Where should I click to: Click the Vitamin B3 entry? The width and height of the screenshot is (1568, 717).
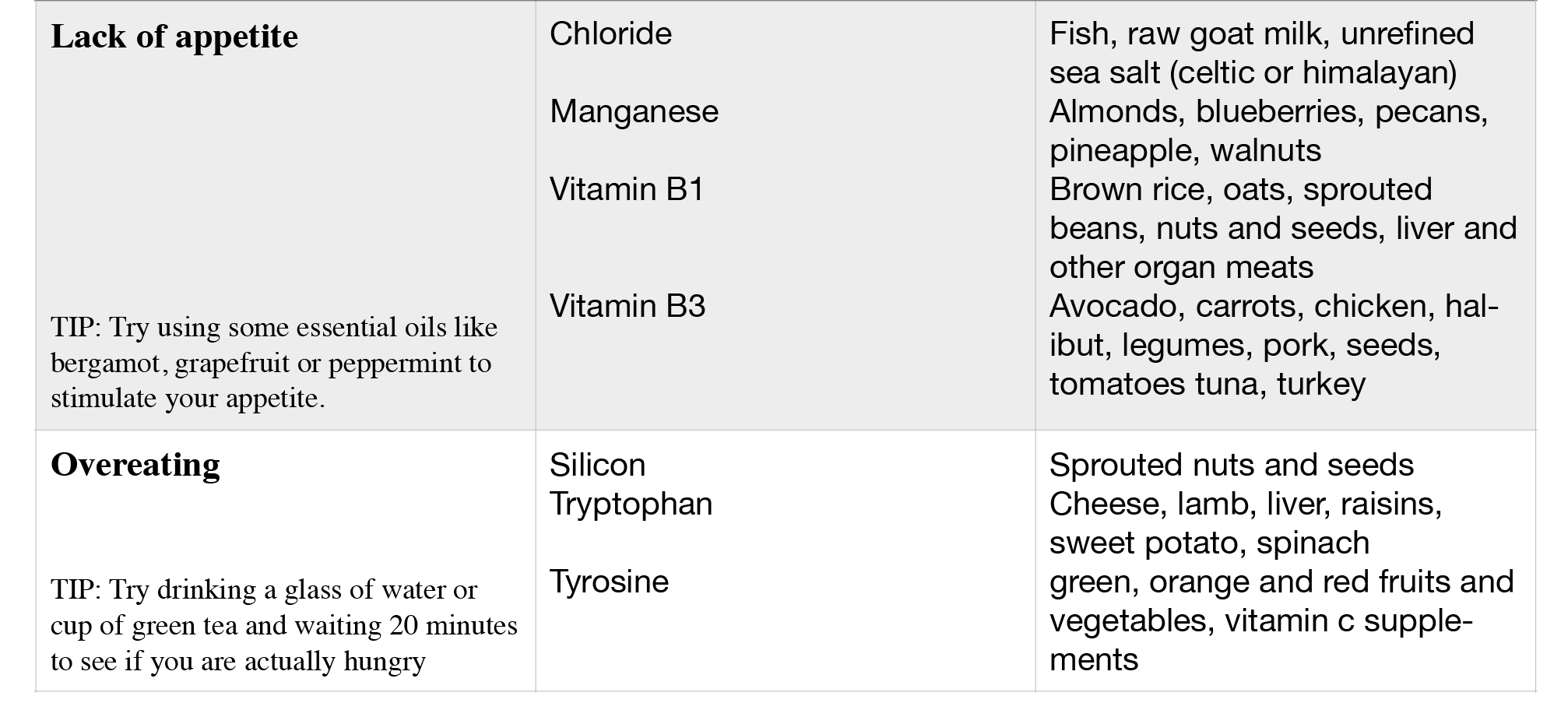click(x=628, y=306)
